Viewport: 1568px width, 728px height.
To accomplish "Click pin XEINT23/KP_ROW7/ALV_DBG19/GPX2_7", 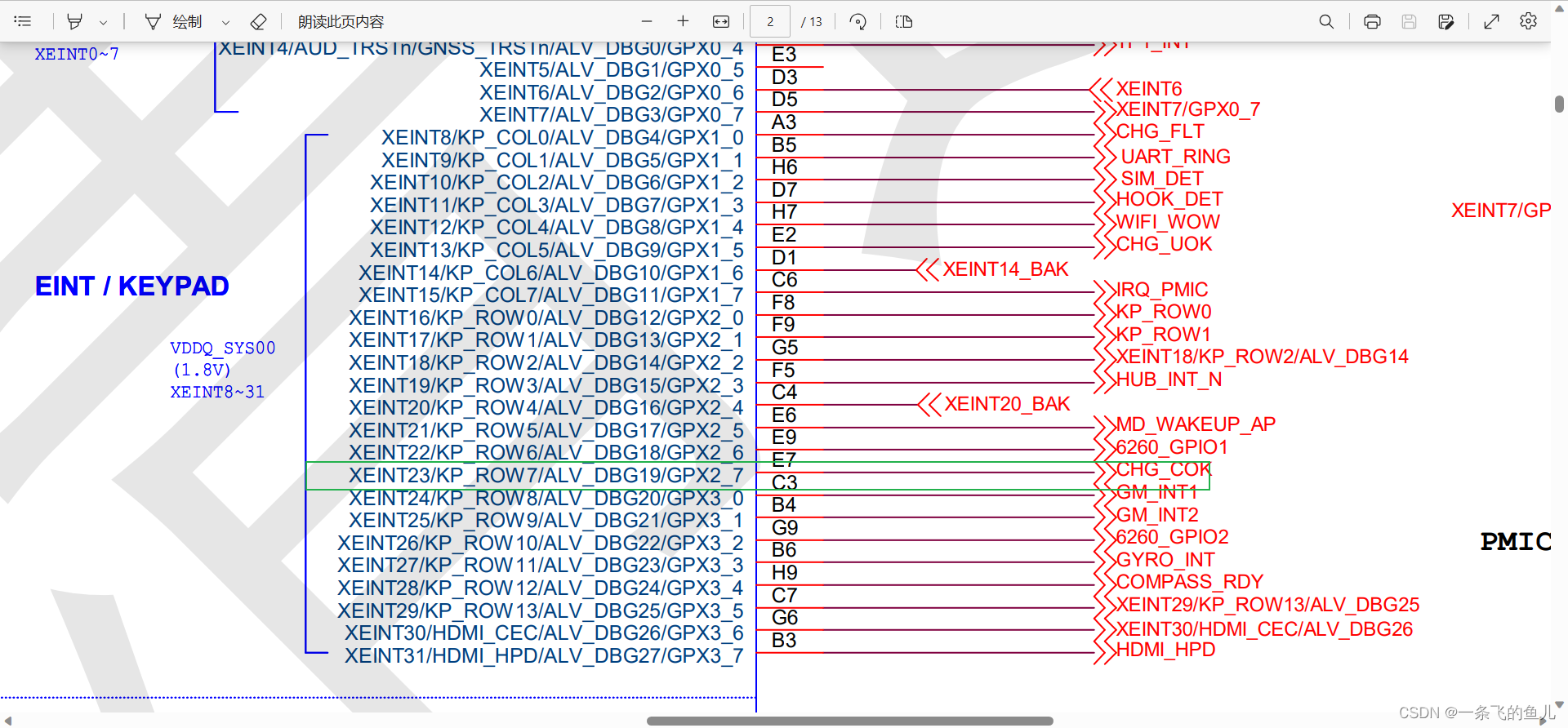I will (546, 476).
